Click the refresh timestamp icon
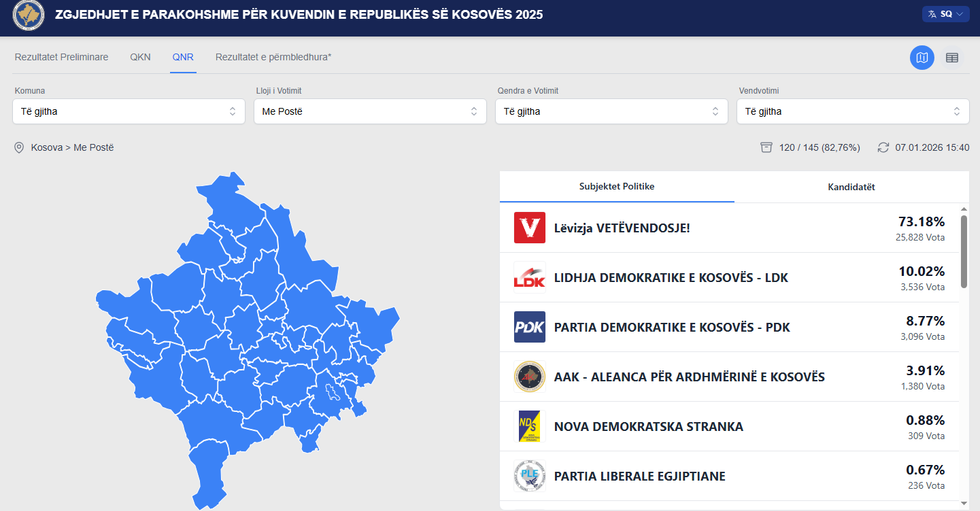Image resolution: width=980 pixels, height=511 pixels. 883,148
